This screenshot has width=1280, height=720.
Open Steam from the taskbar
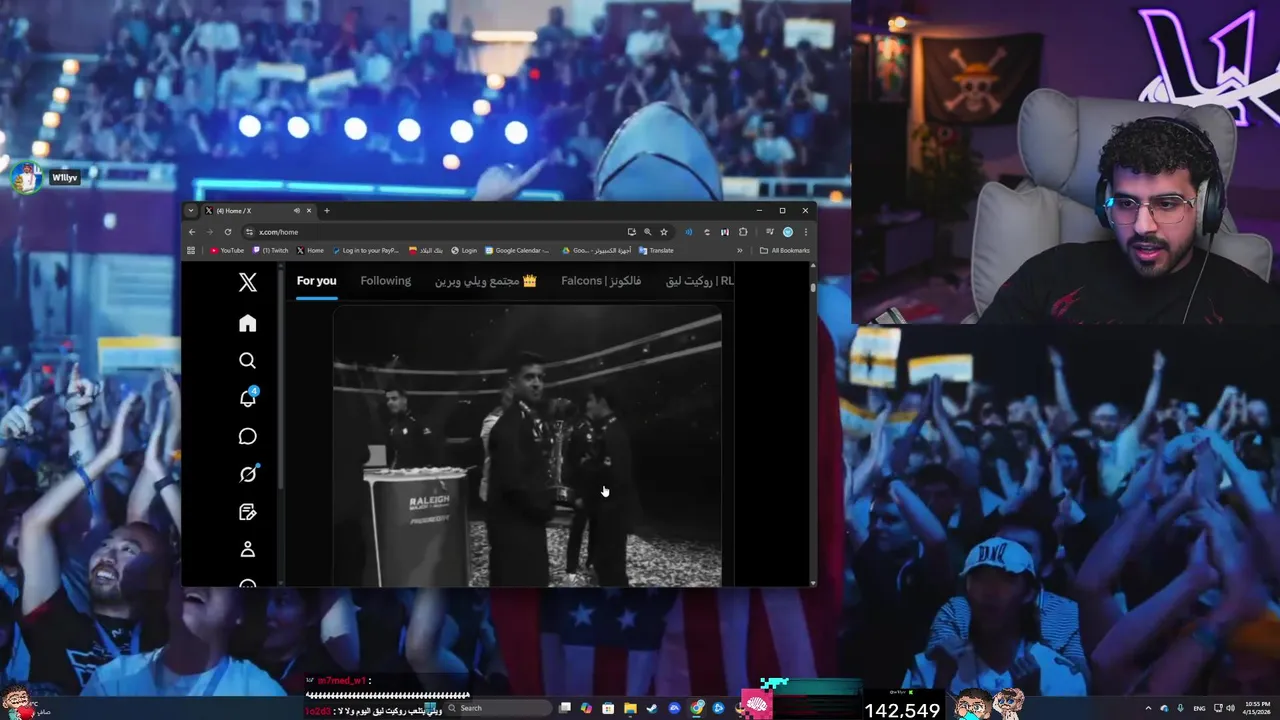[652, 708]
